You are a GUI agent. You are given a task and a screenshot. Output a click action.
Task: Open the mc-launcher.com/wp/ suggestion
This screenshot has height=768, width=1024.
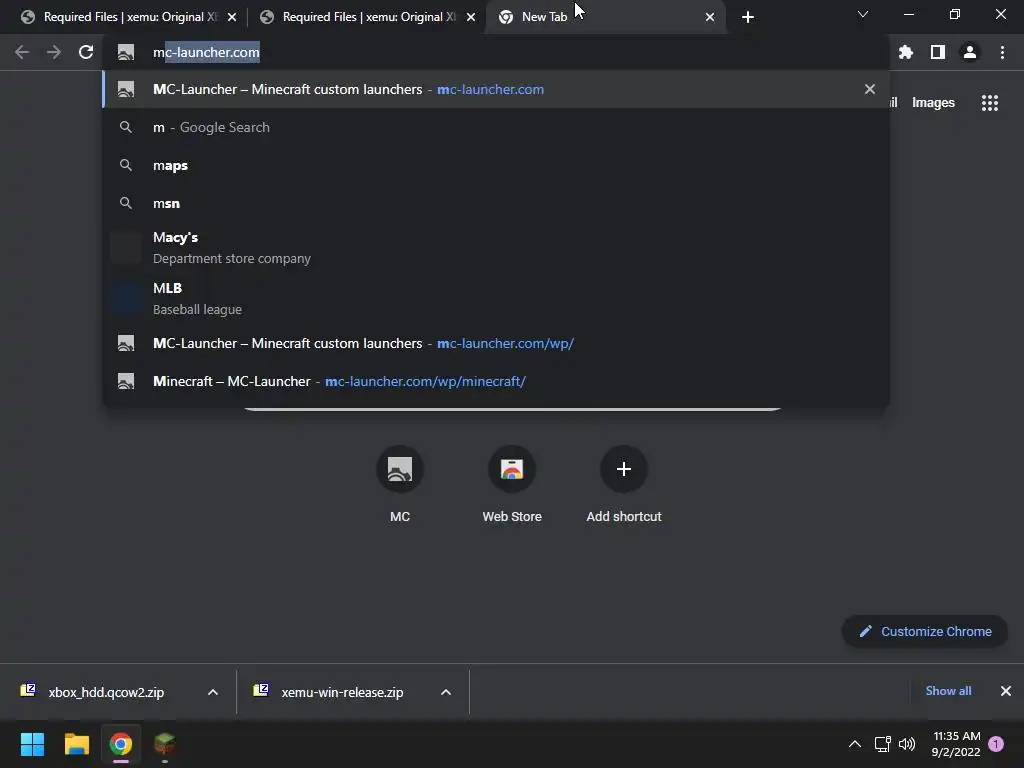(x=496, y=344)
